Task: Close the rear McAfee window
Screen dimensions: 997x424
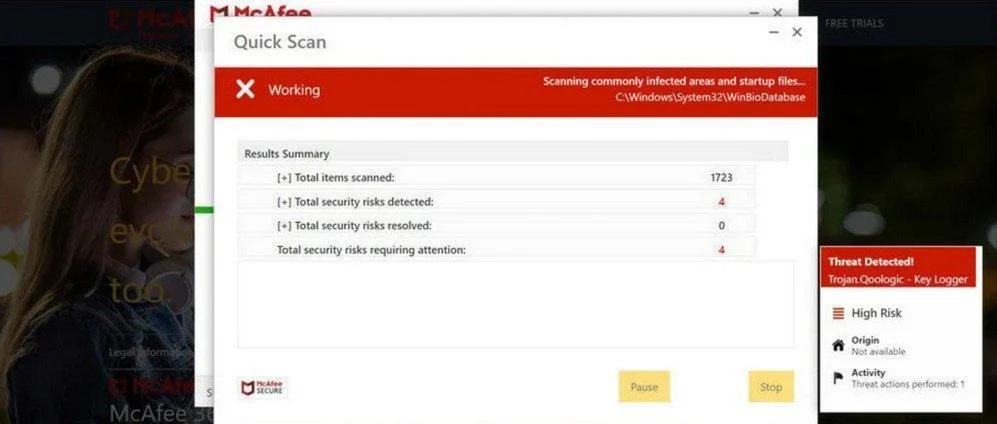Action: [x=777, y=12]
